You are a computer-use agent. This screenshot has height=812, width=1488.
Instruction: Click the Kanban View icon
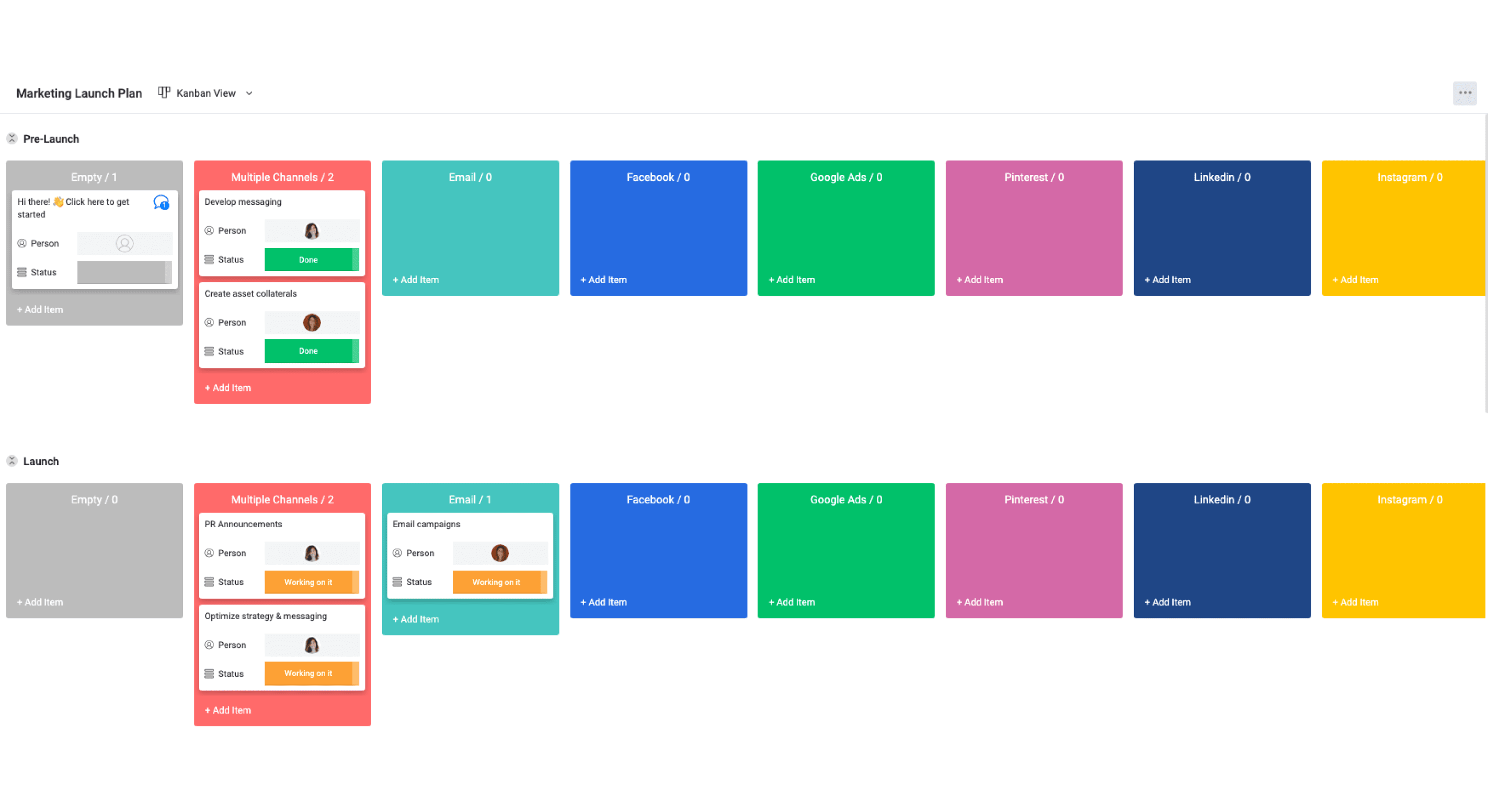tap(164, 93)
